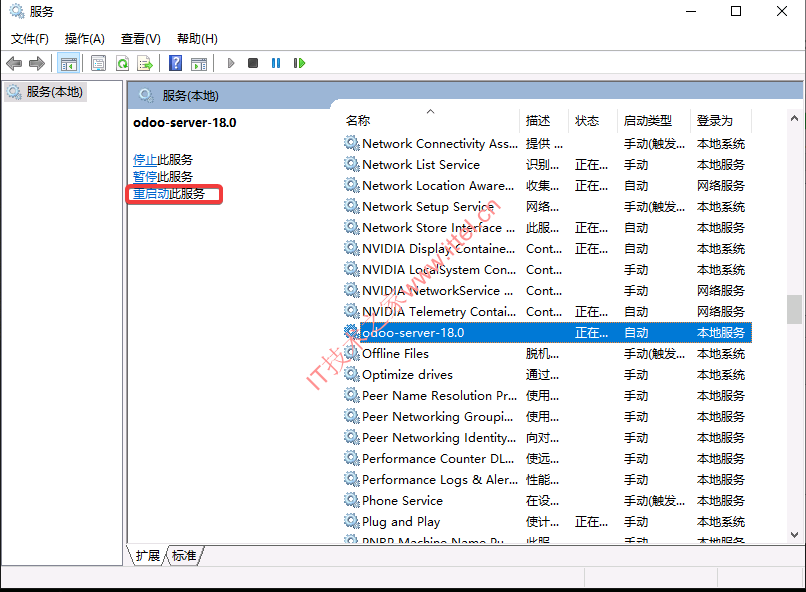Switch to the 扩展 tab
Image resolution: width=806 pixels, height=592 pixels.
pyautogui.click(x=148, y=556)
